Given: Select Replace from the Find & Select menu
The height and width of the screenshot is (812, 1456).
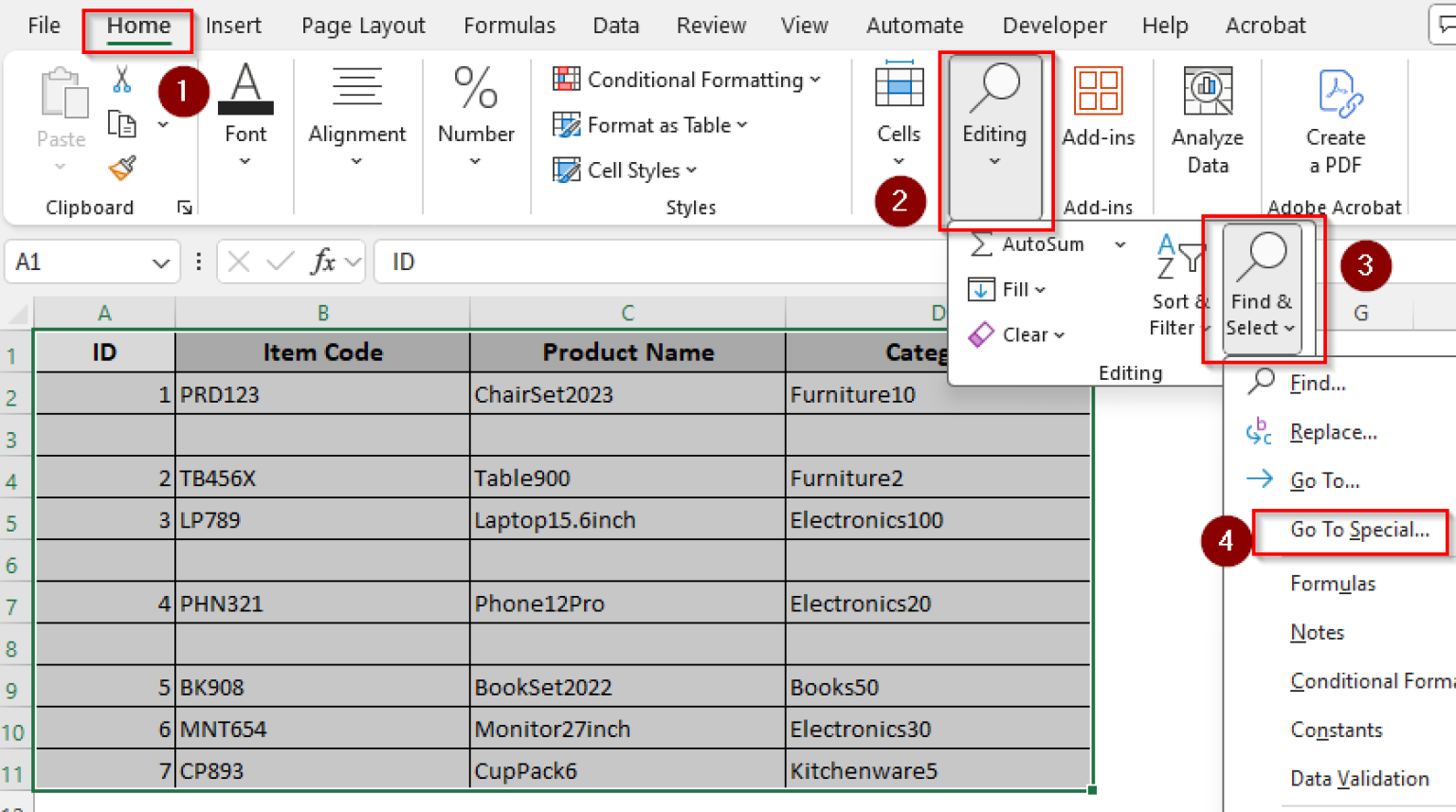Looking at the screenshot, I should [x=1333, y=431].
